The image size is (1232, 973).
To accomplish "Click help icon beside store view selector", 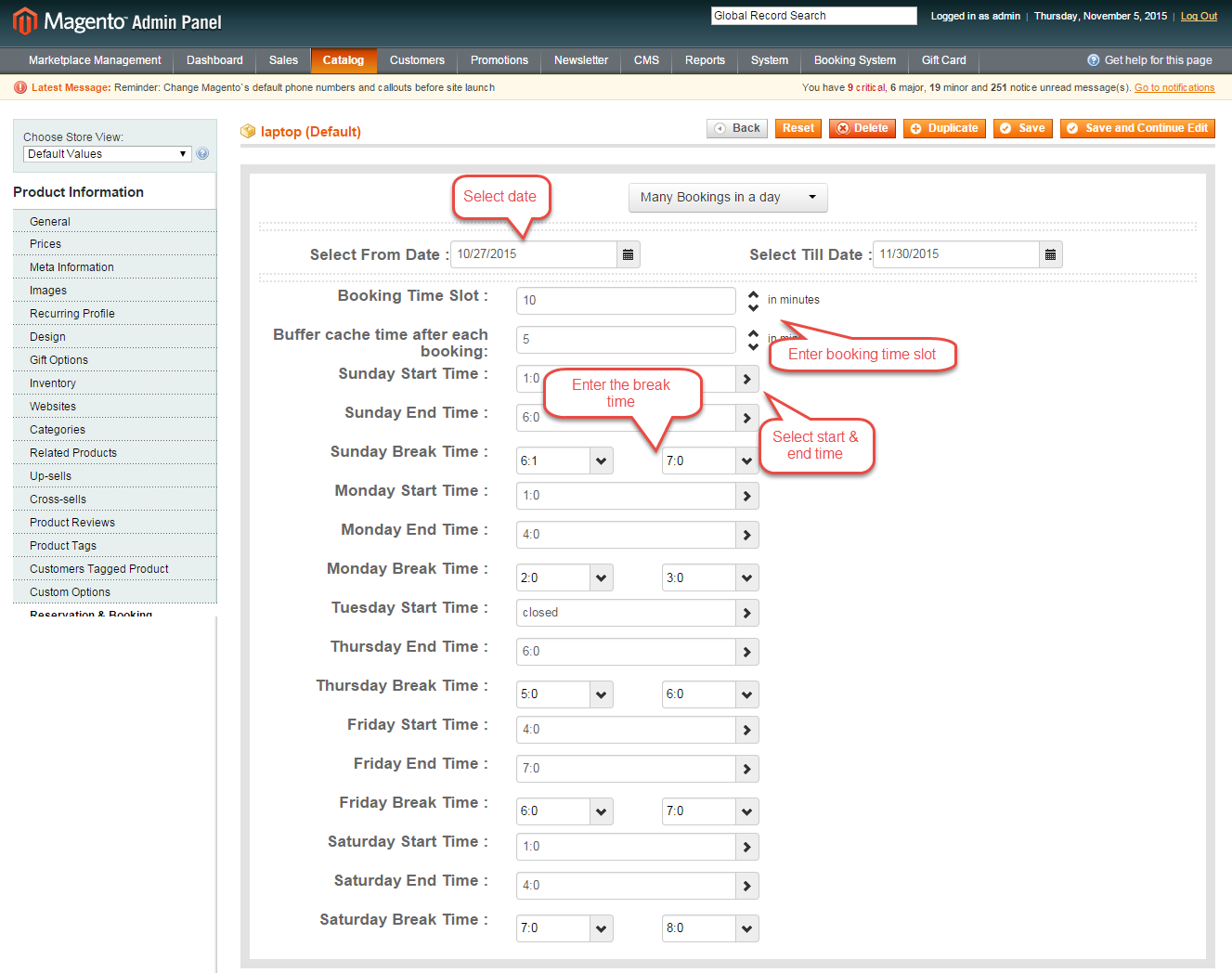I will [x=202, y=154].
